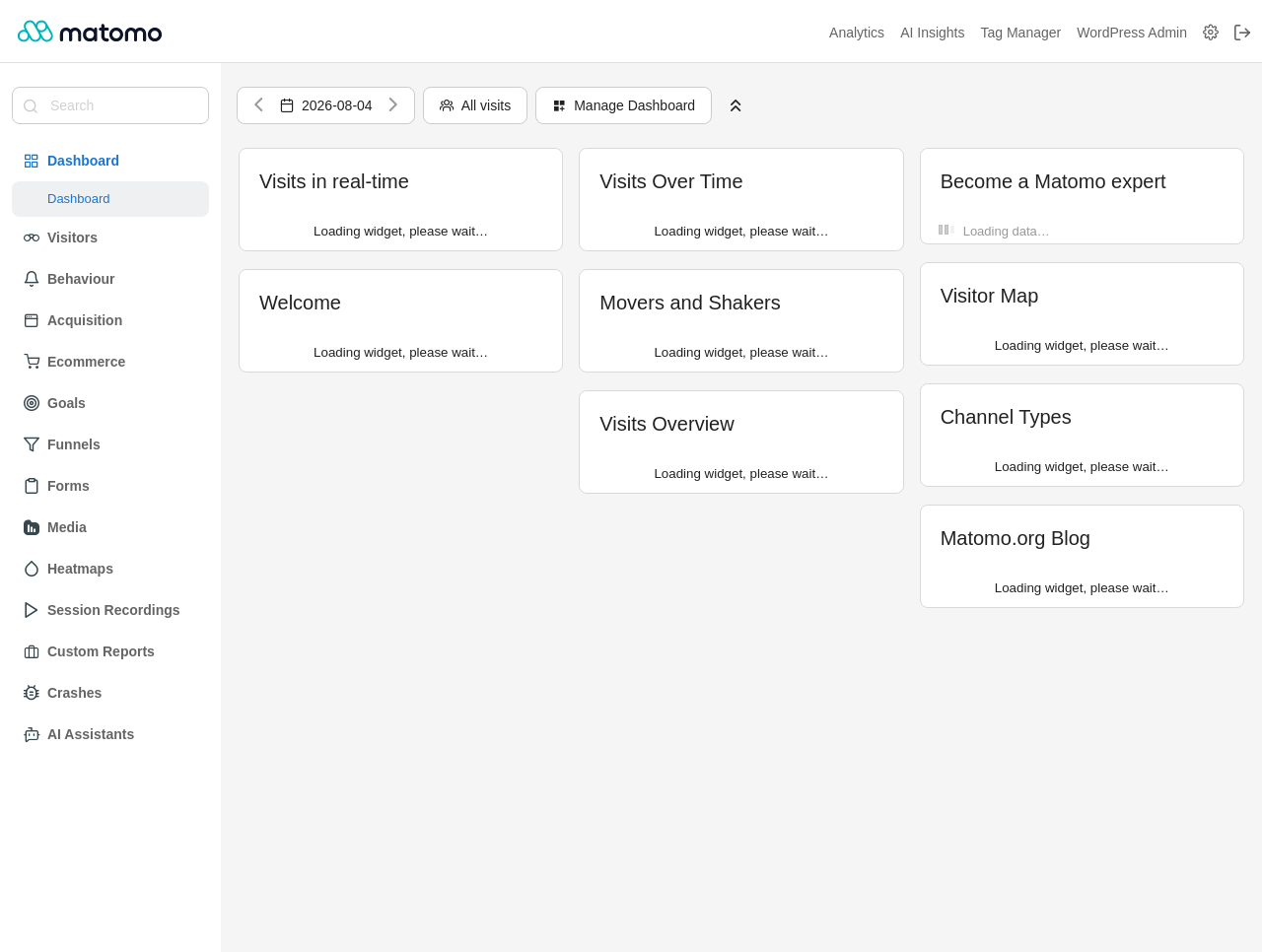Open the Analytics top menu
Screen dimensions: 1262x952
[x=857, y=33]
